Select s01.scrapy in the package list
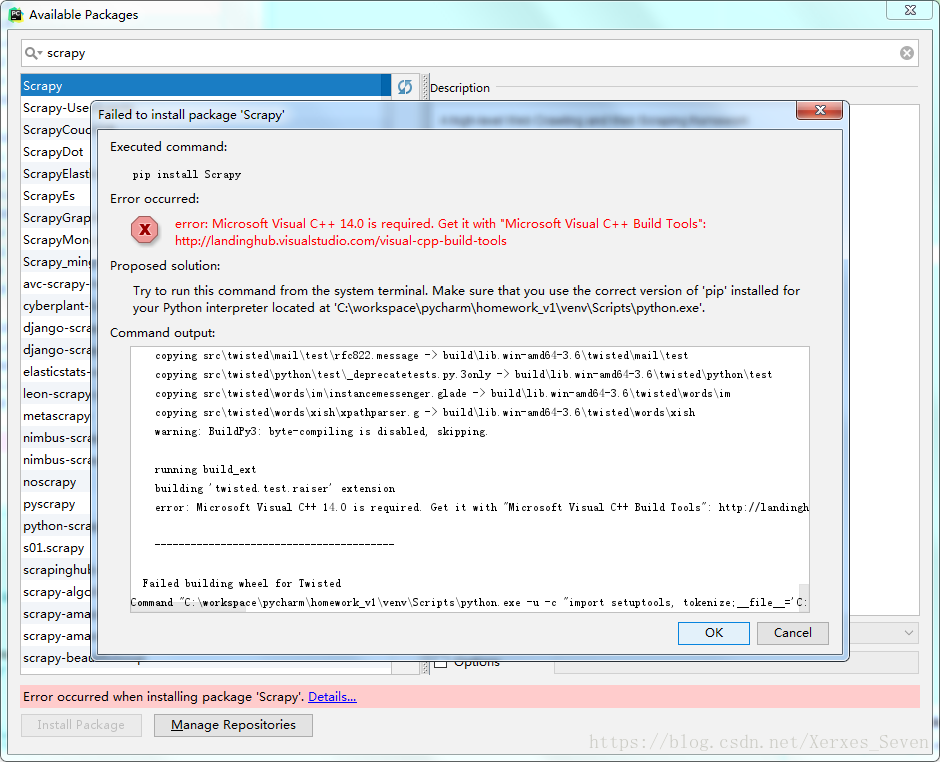The width and height of the screenshot is (940, 762). [56, 548]
